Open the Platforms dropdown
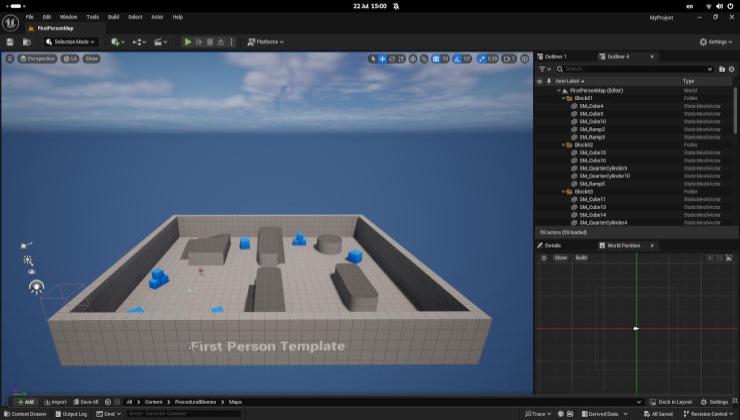 (265, 42)
